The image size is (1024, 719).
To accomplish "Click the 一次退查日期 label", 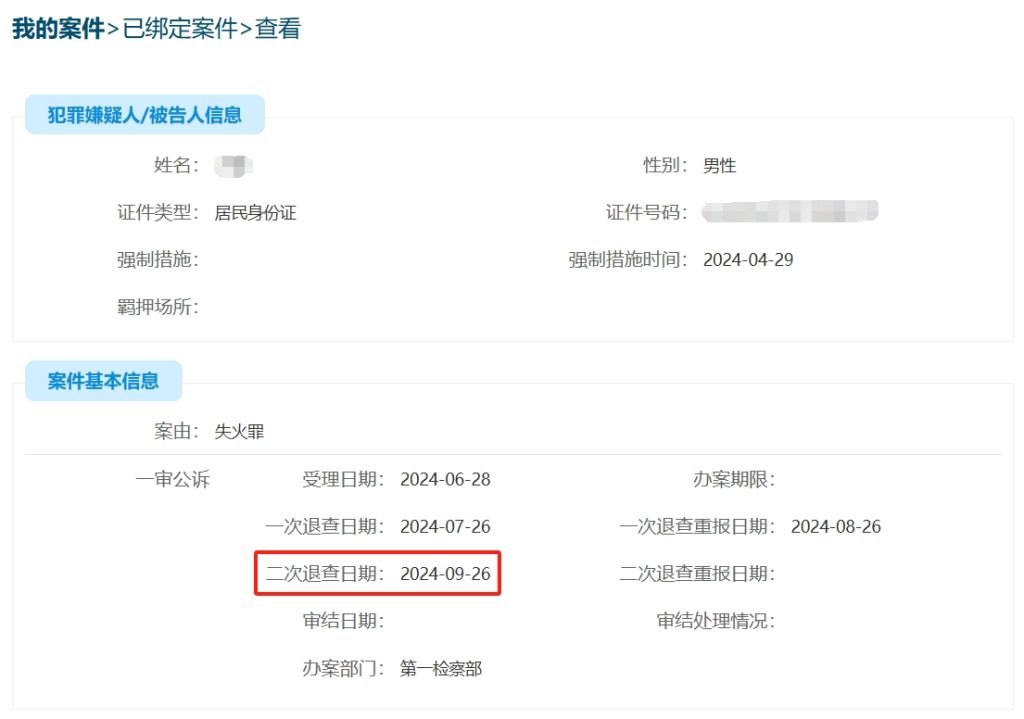I will click(x=325, y=526).
